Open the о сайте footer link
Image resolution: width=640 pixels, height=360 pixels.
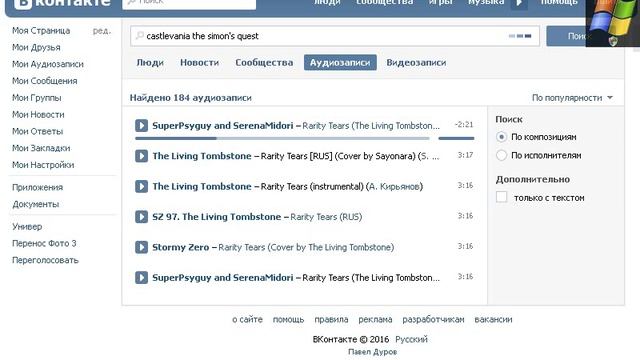coord(247,319)
